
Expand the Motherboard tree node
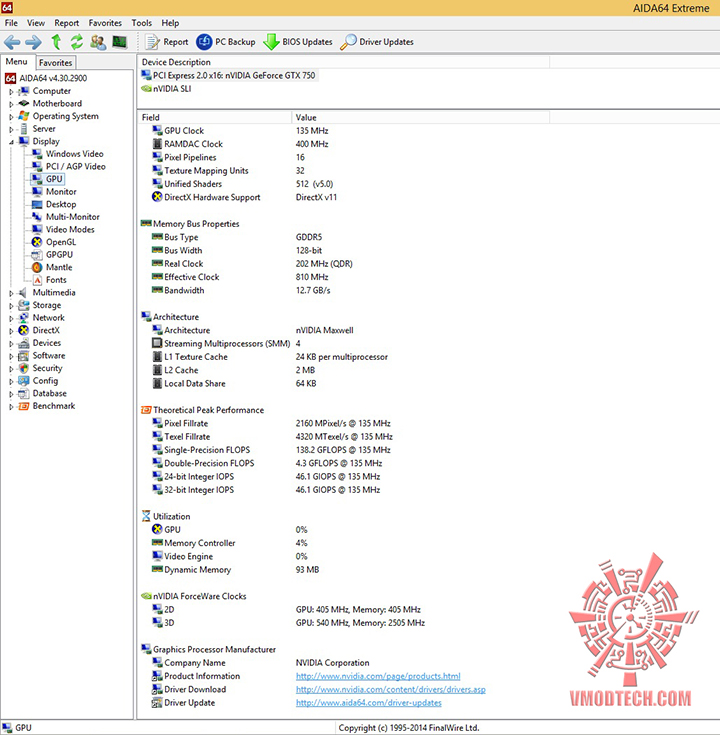point(11,104)
